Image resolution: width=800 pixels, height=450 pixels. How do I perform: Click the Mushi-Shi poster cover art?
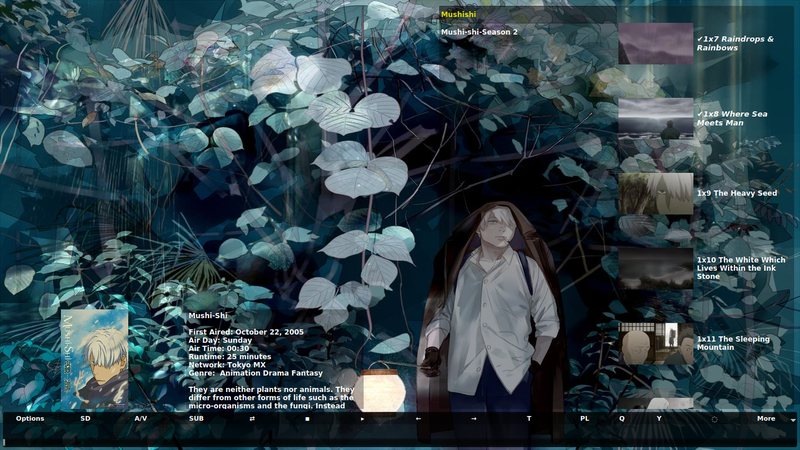(x=94, y=359)
